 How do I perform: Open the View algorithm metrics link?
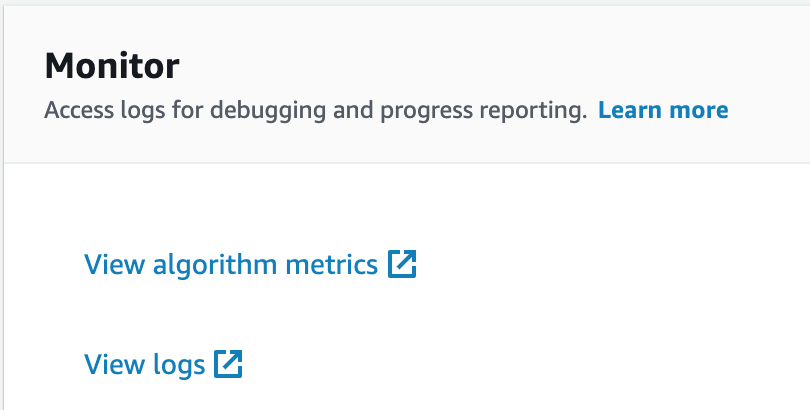pyautogui.click(x=250, y=264)
